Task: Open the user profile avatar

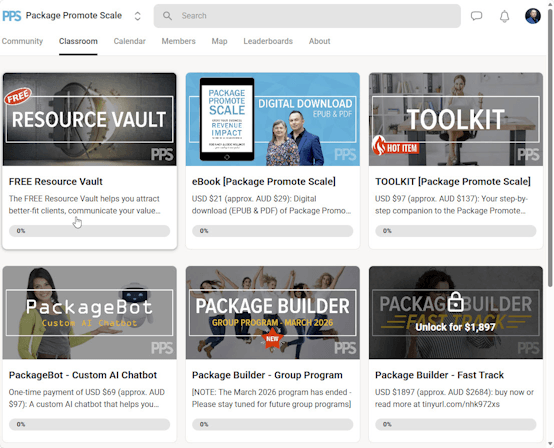Action: click(532, 16)
